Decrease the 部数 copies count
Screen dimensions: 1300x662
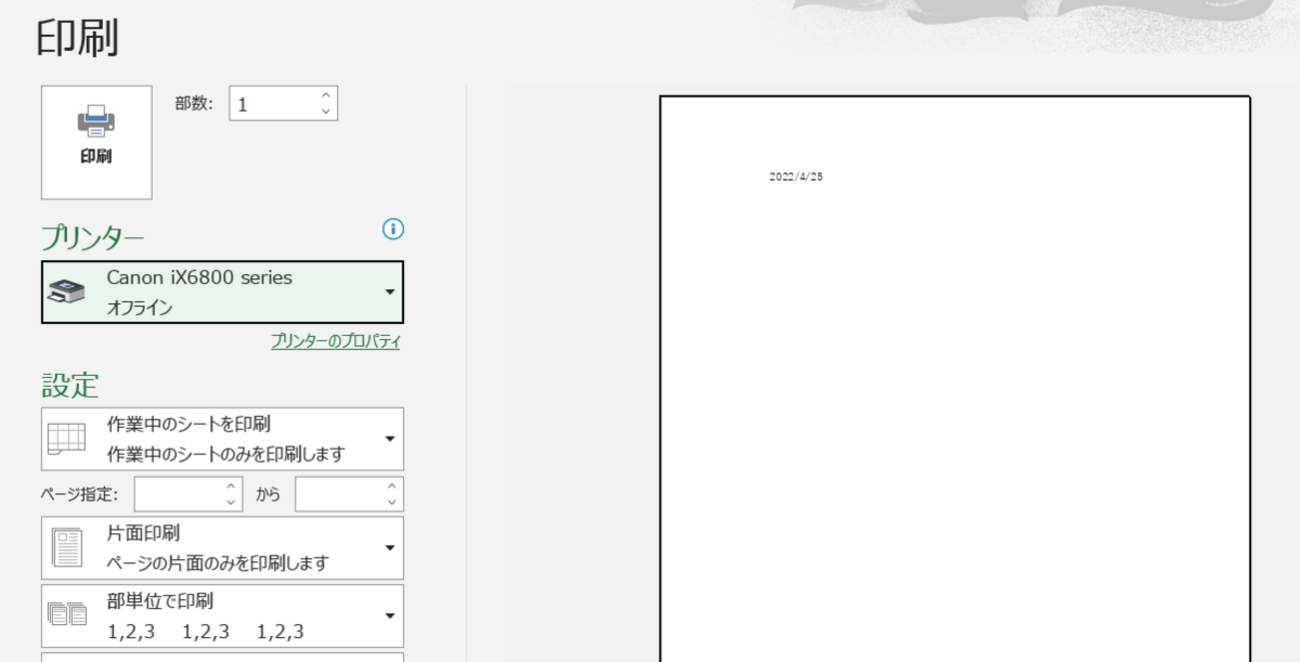[325, 112]
